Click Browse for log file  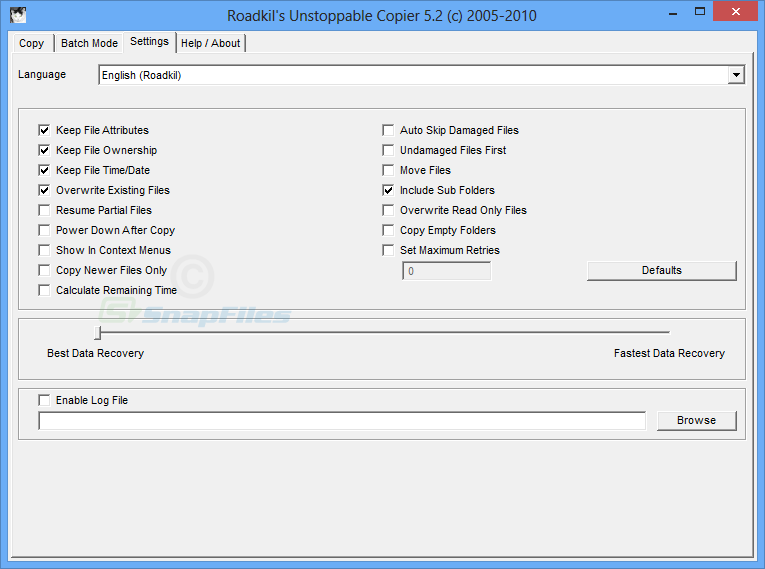(x=696, y=421)
